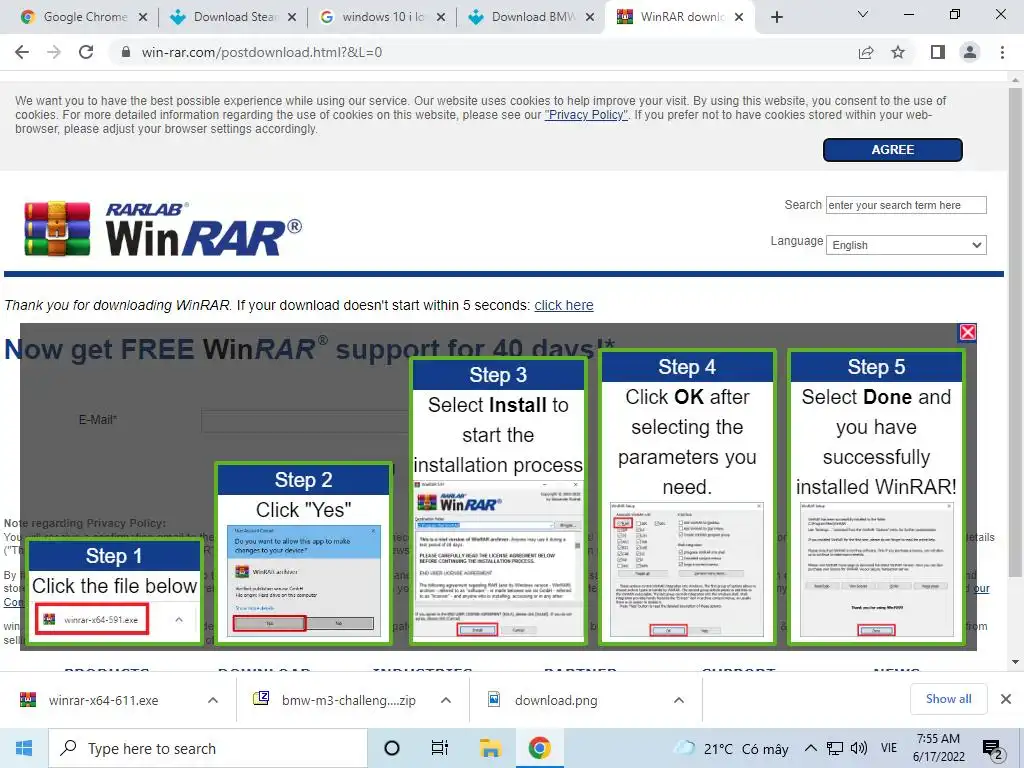The height and width of the screenshot is (768, 1024).
Task: Switch the VIE input language
Action: pos(889,748)
